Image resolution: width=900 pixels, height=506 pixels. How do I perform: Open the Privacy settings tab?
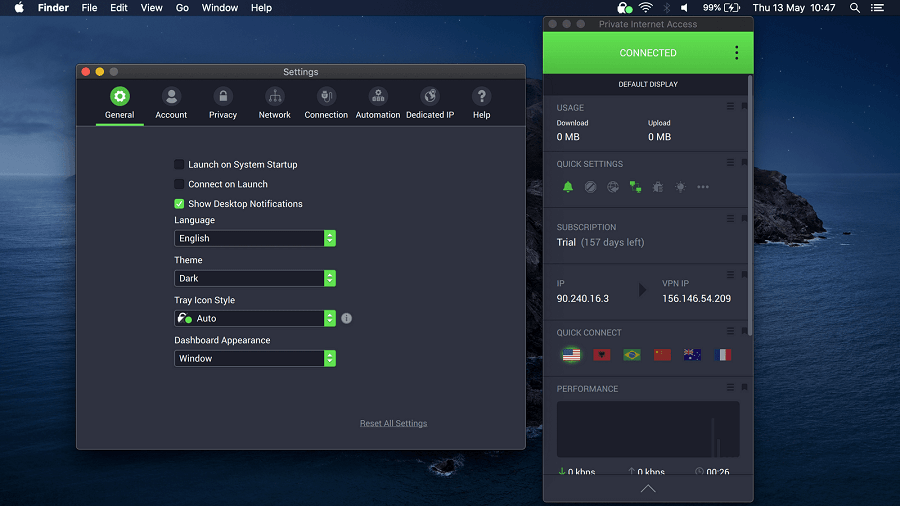click(223, 103)
